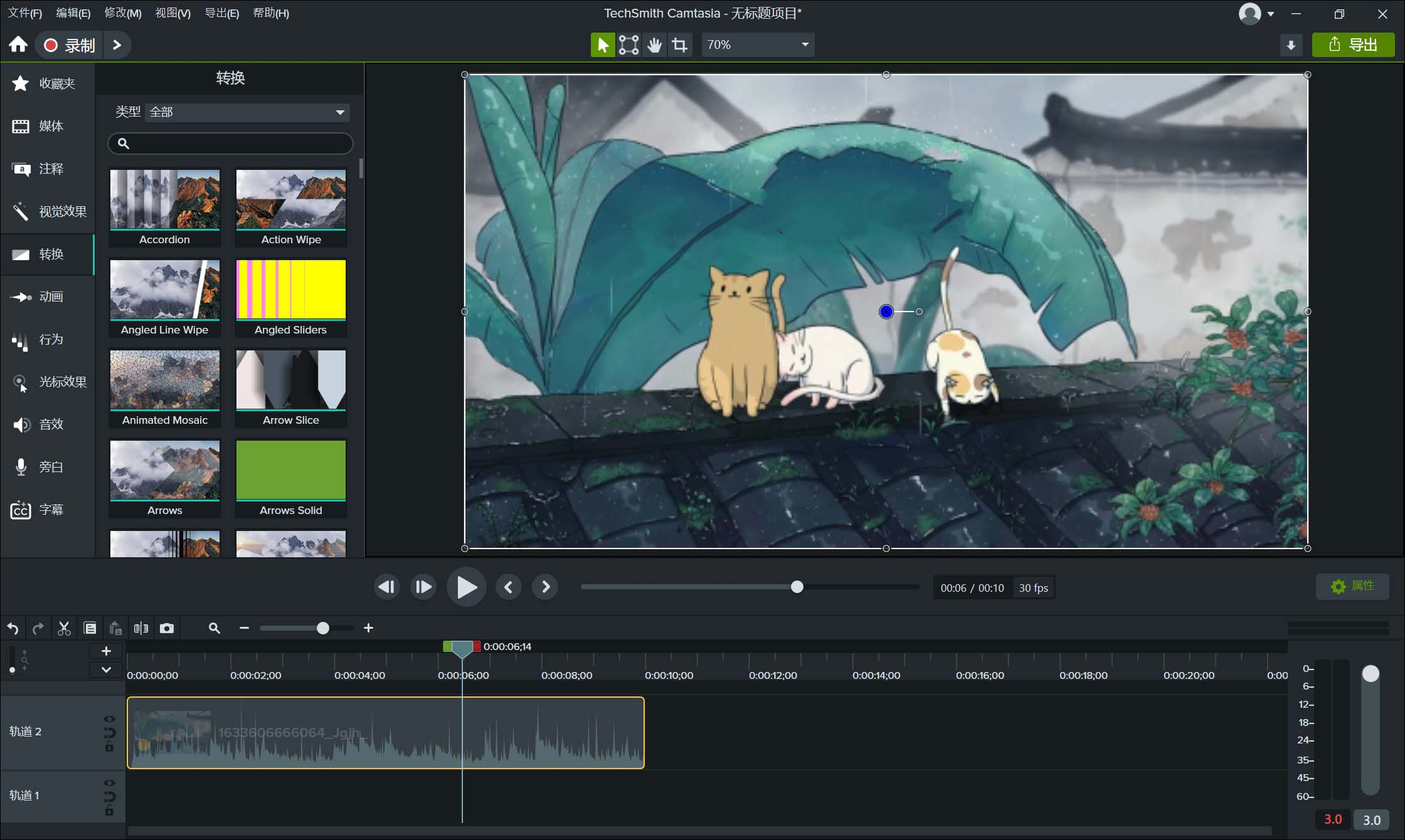
Task: Play the video preview
Action: point(466,587)
